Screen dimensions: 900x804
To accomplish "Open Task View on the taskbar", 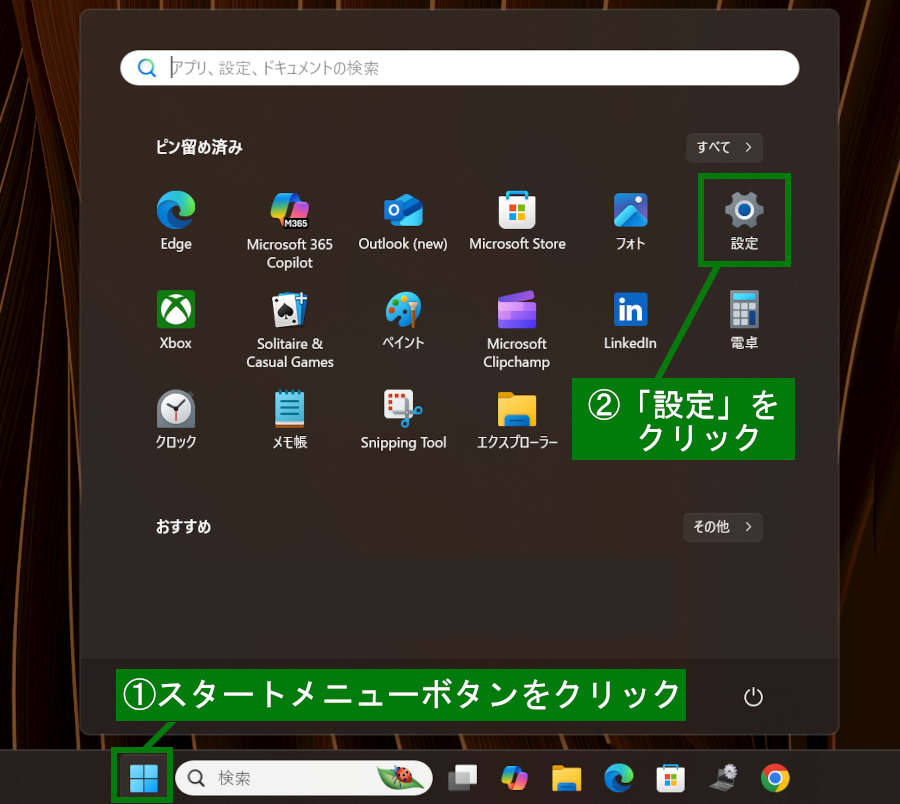I will pos(463,778).
